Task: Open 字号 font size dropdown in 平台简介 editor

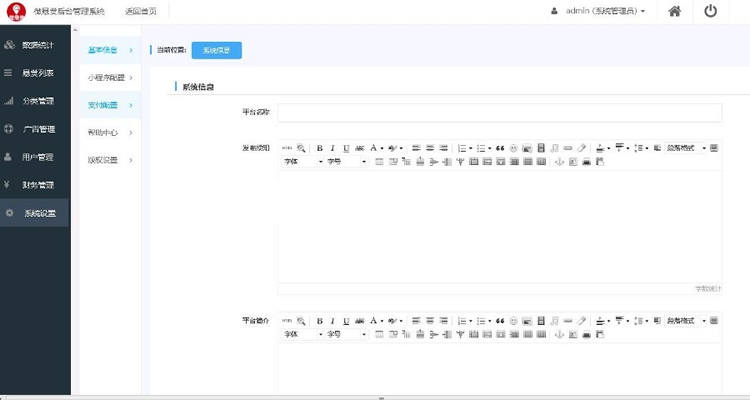Action: (346, 333)
